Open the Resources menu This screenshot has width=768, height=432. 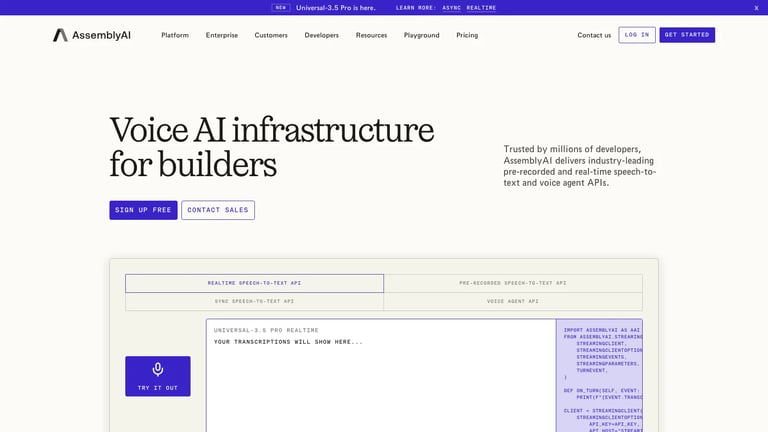click(371, 35)
